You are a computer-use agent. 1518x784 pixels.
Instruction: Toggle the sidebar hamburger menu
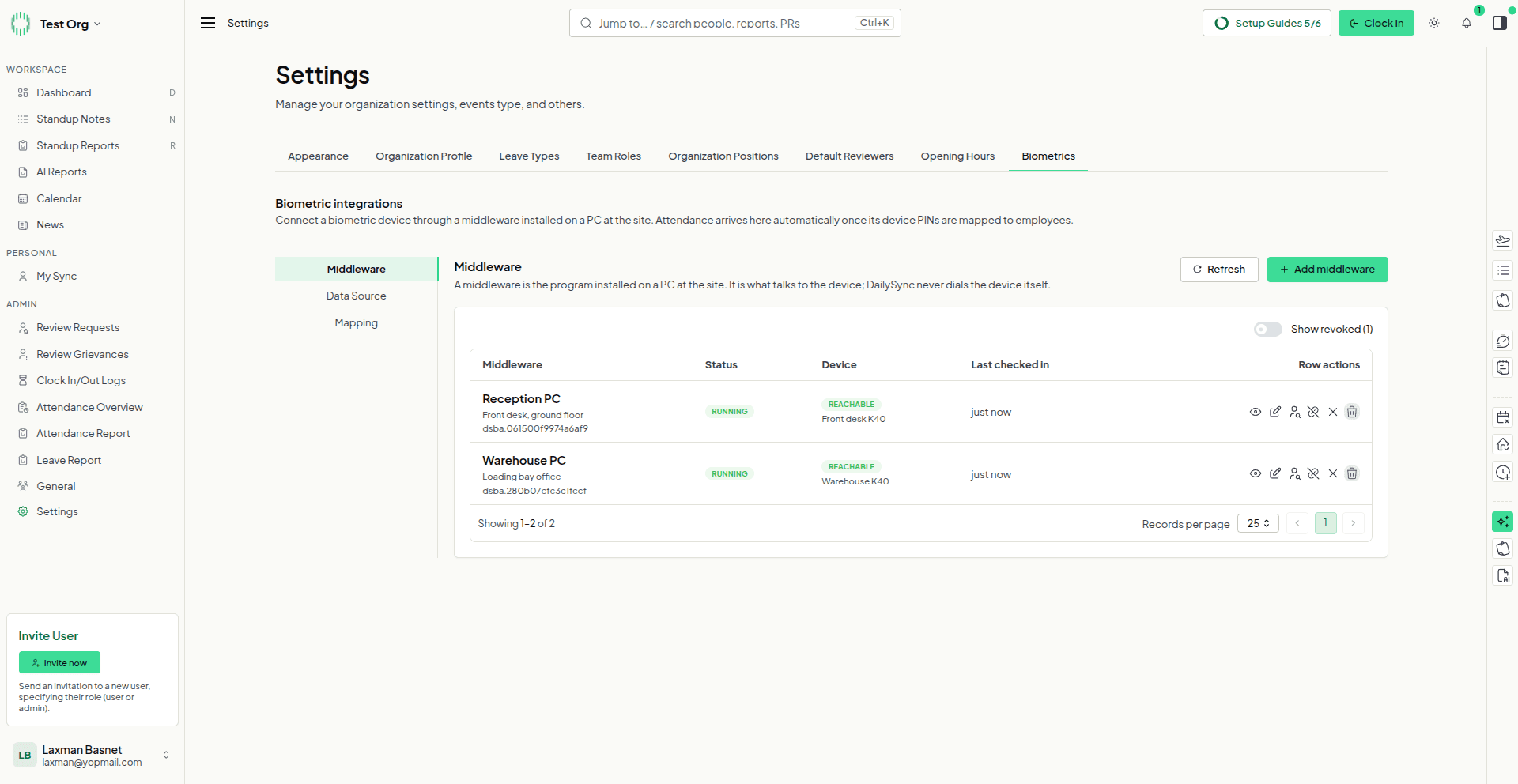208,23
